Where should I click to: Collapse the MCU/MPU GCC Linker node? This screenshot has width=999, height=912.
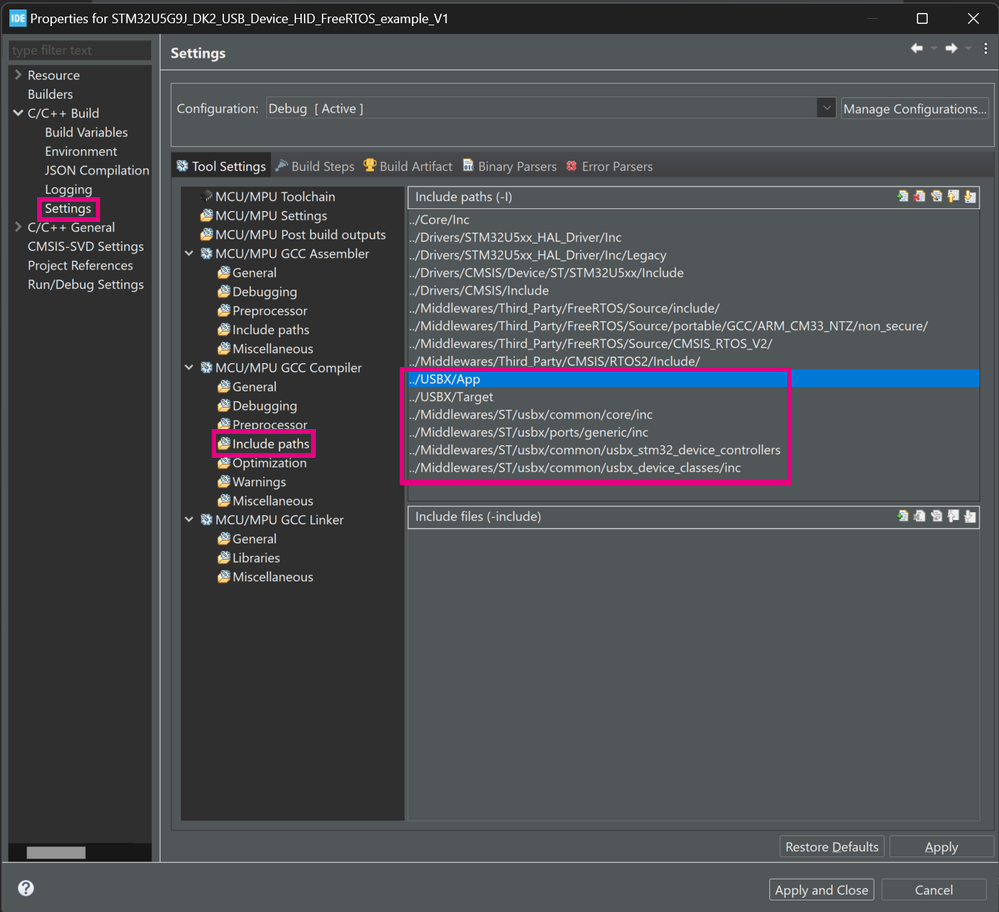tap(190, 520)
